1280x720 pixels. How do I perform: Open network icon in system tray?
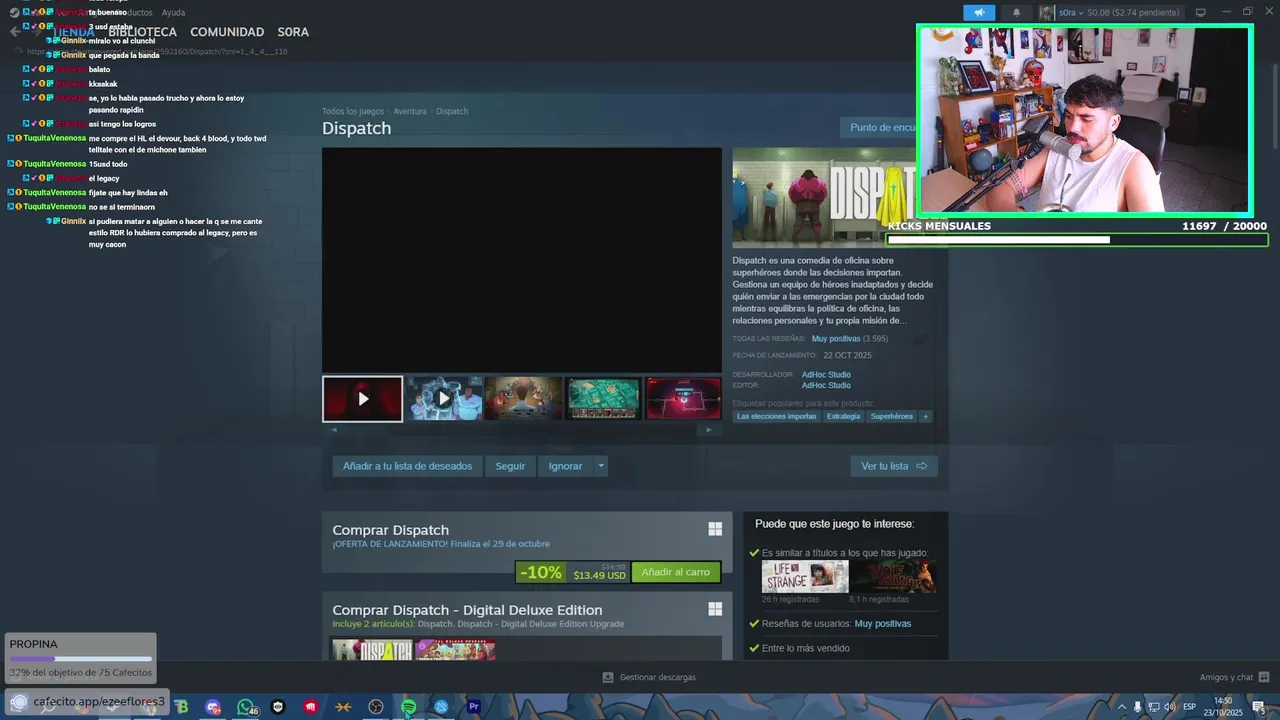(1153, 707)
